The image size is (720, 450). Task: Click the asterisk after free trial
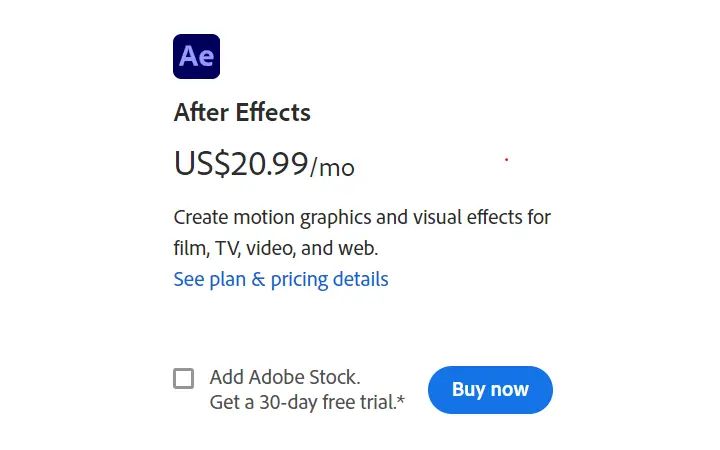coord(401,399)
